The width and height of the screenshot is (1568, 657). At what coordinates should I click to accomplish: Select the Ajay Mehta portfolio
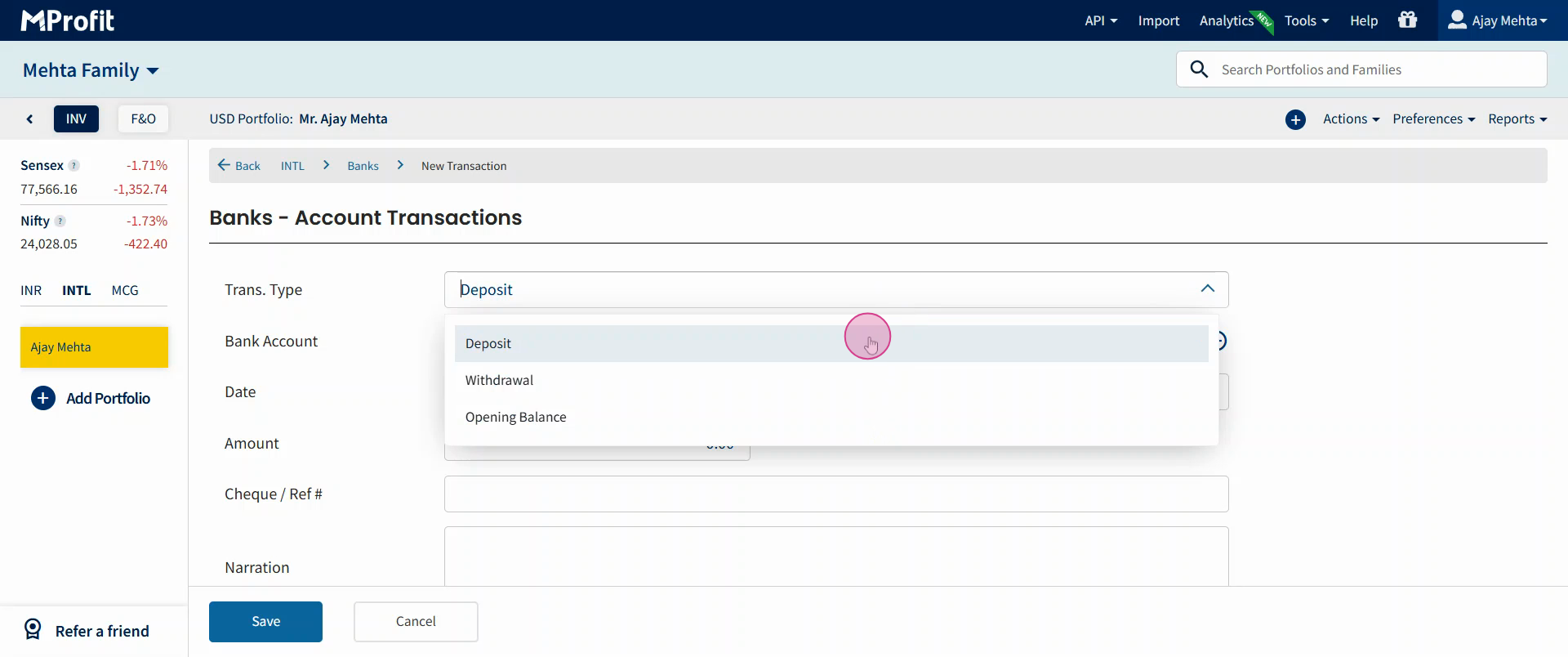click(94, 347)
